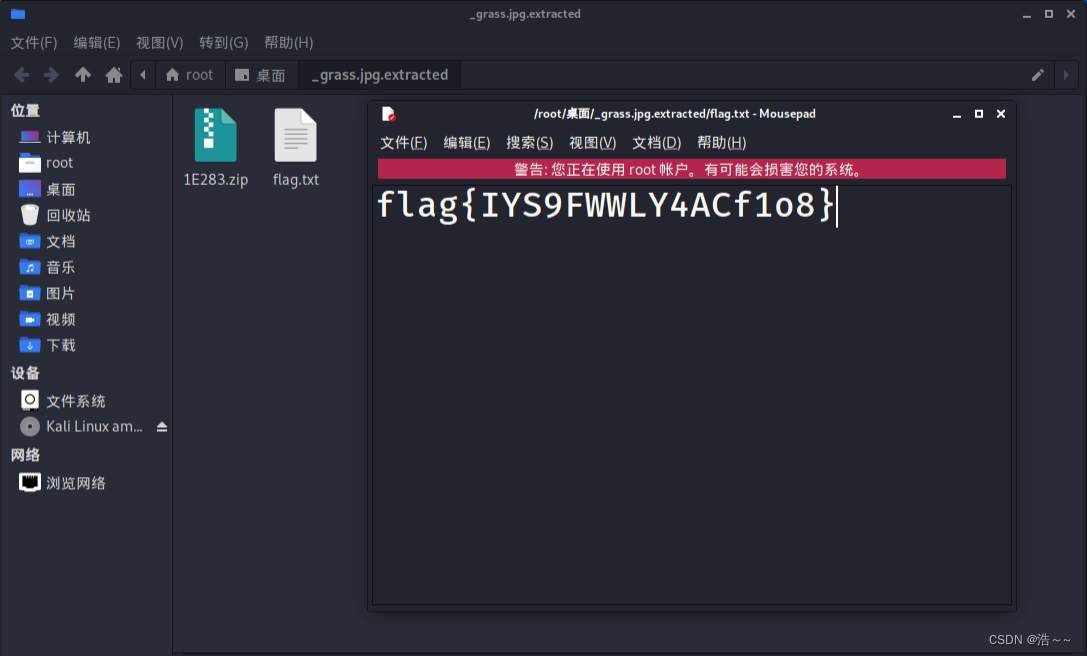The height and width of the screenshot is (656, 1087).
Task: Click the forward navigation arrow
Action: pyautogui.click(x=52, y=74)
